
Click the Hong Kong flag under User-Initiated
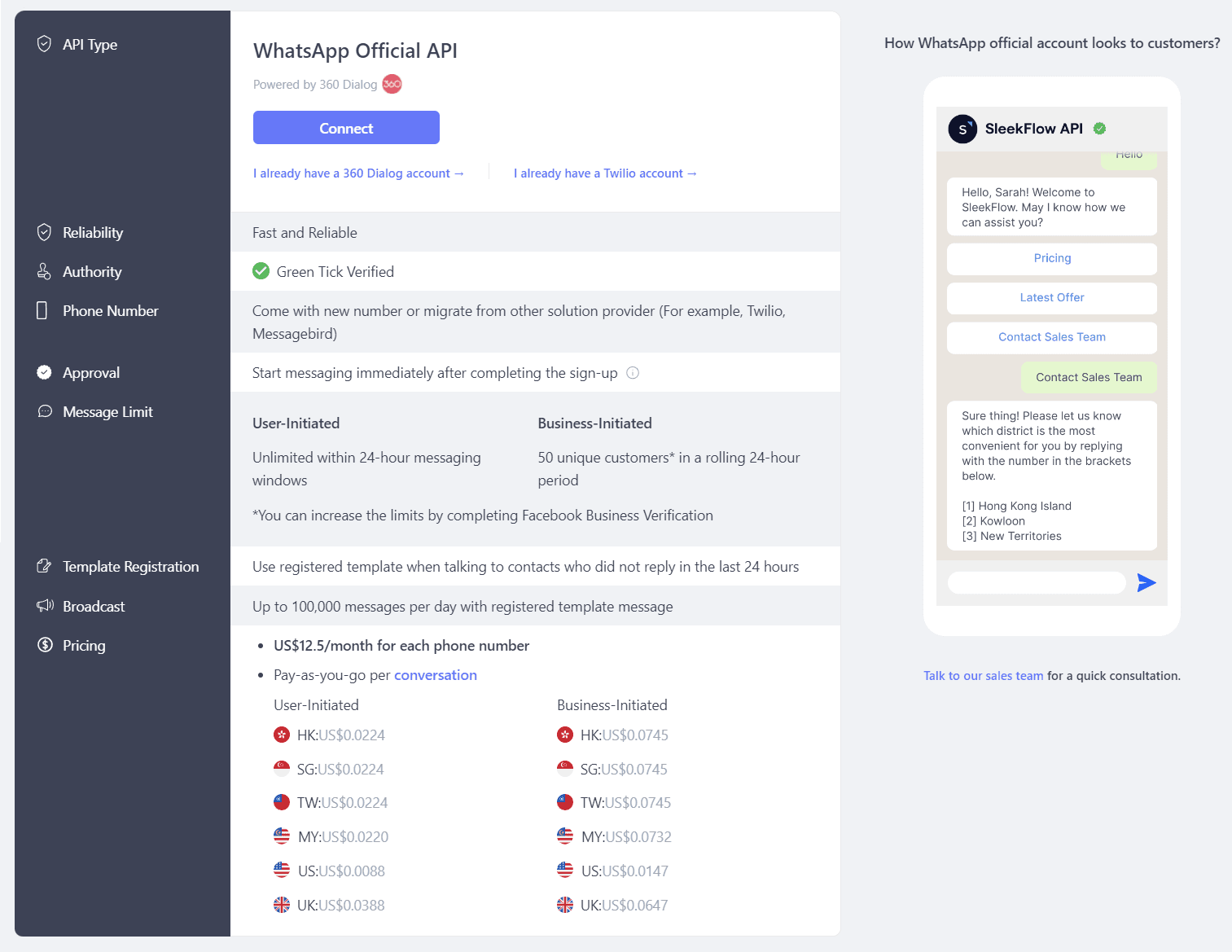(282, 735)
